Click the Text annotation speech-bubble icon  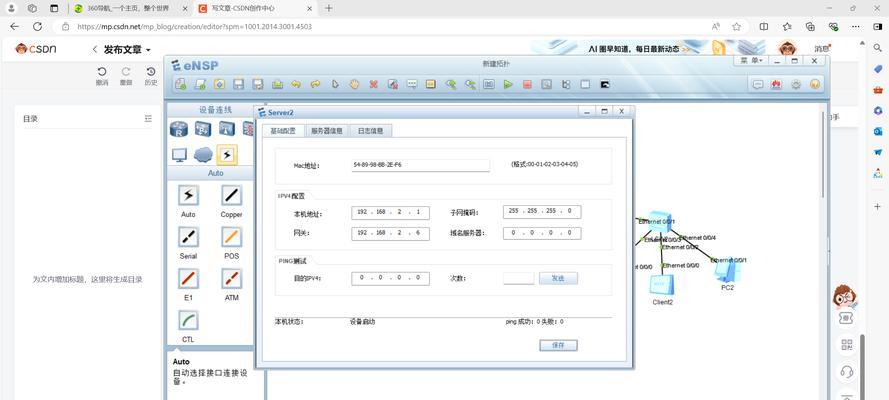click(412, 84)
